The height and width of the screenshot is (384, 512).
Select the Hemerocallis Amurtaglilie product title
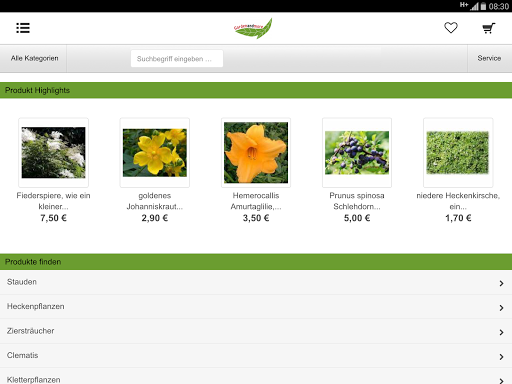point(256,201)
